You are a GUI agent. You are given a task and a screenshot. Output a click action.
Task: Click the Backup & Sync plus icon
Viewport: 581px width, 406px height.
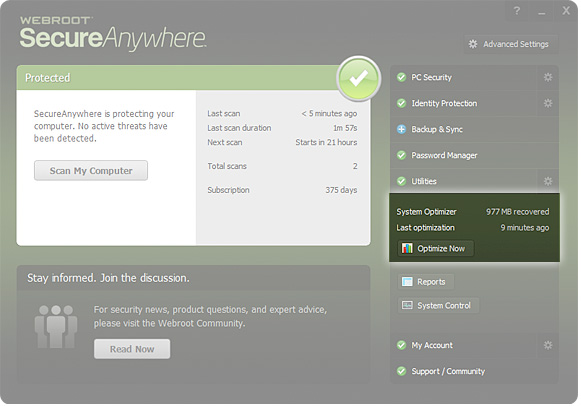click(x=401, y=129)
